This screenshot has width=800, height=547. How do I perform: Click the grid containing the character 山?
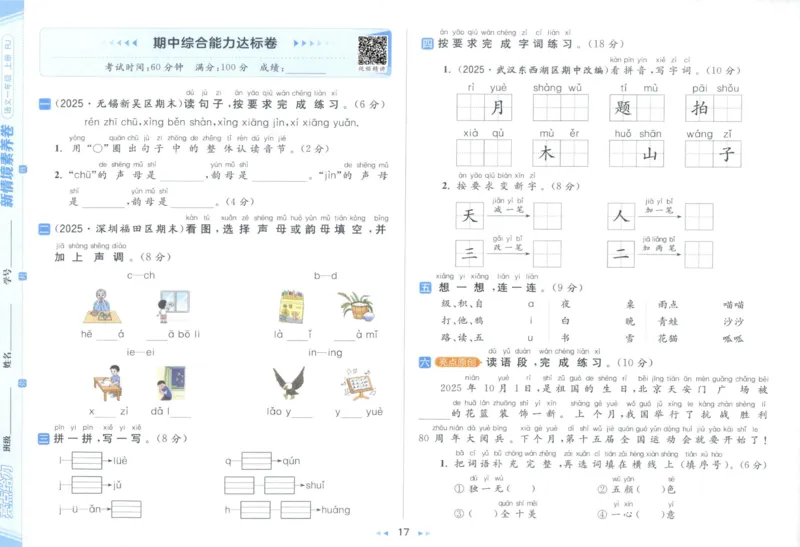coord(637,153)
